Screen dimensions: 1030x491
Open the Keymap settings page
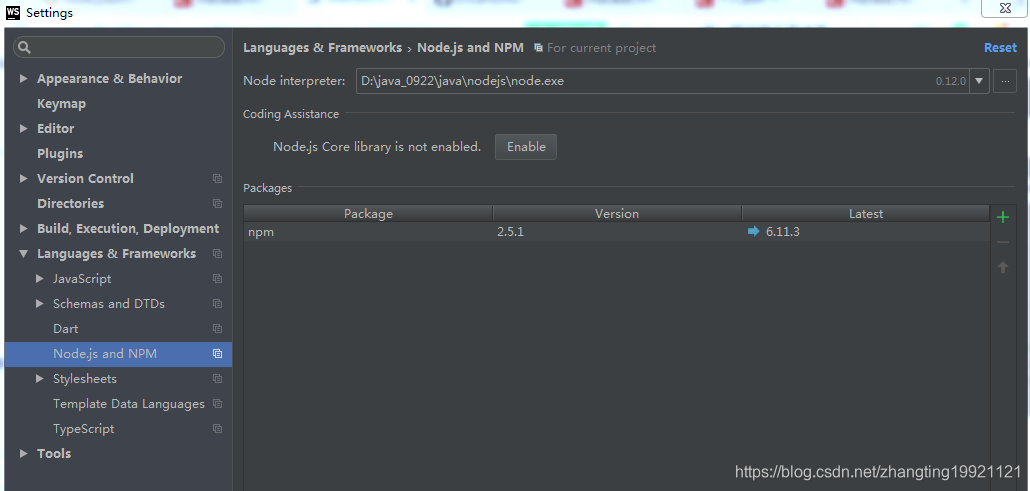[61, 104]
